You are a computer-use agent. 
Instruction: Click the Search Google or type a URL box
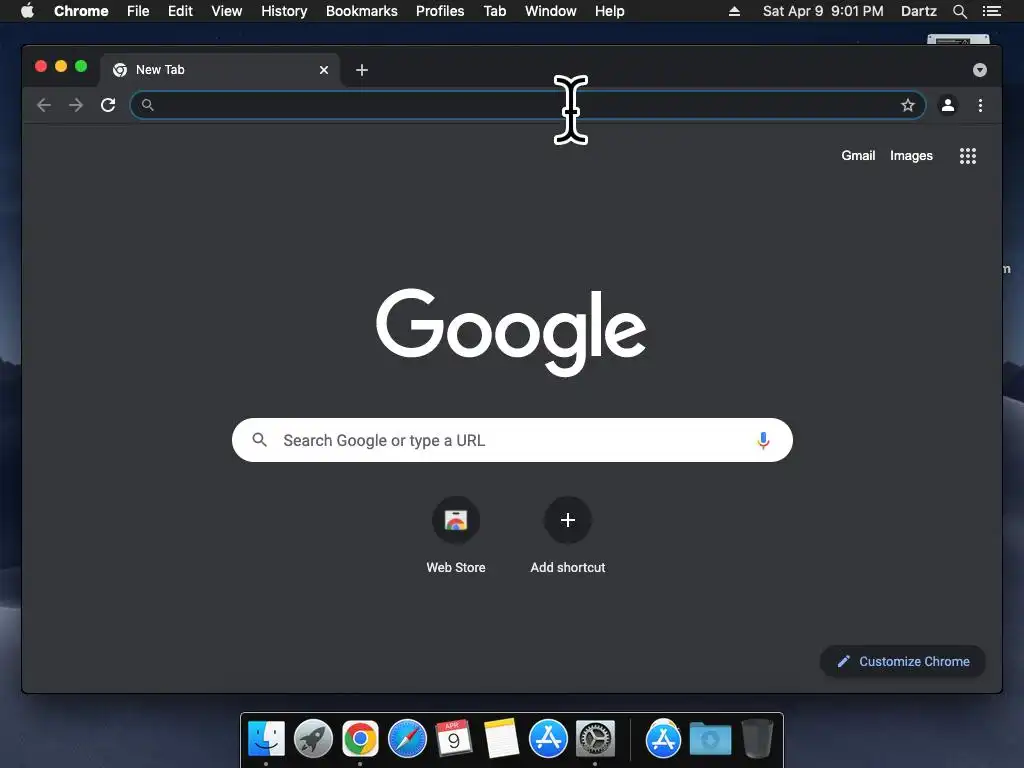click(x=512, y=440)
